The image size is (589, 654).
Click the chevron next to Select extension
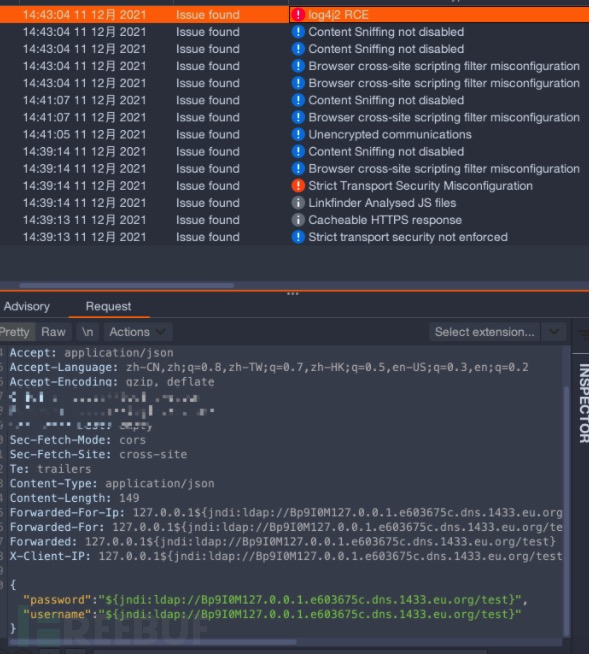pos(554,332)
